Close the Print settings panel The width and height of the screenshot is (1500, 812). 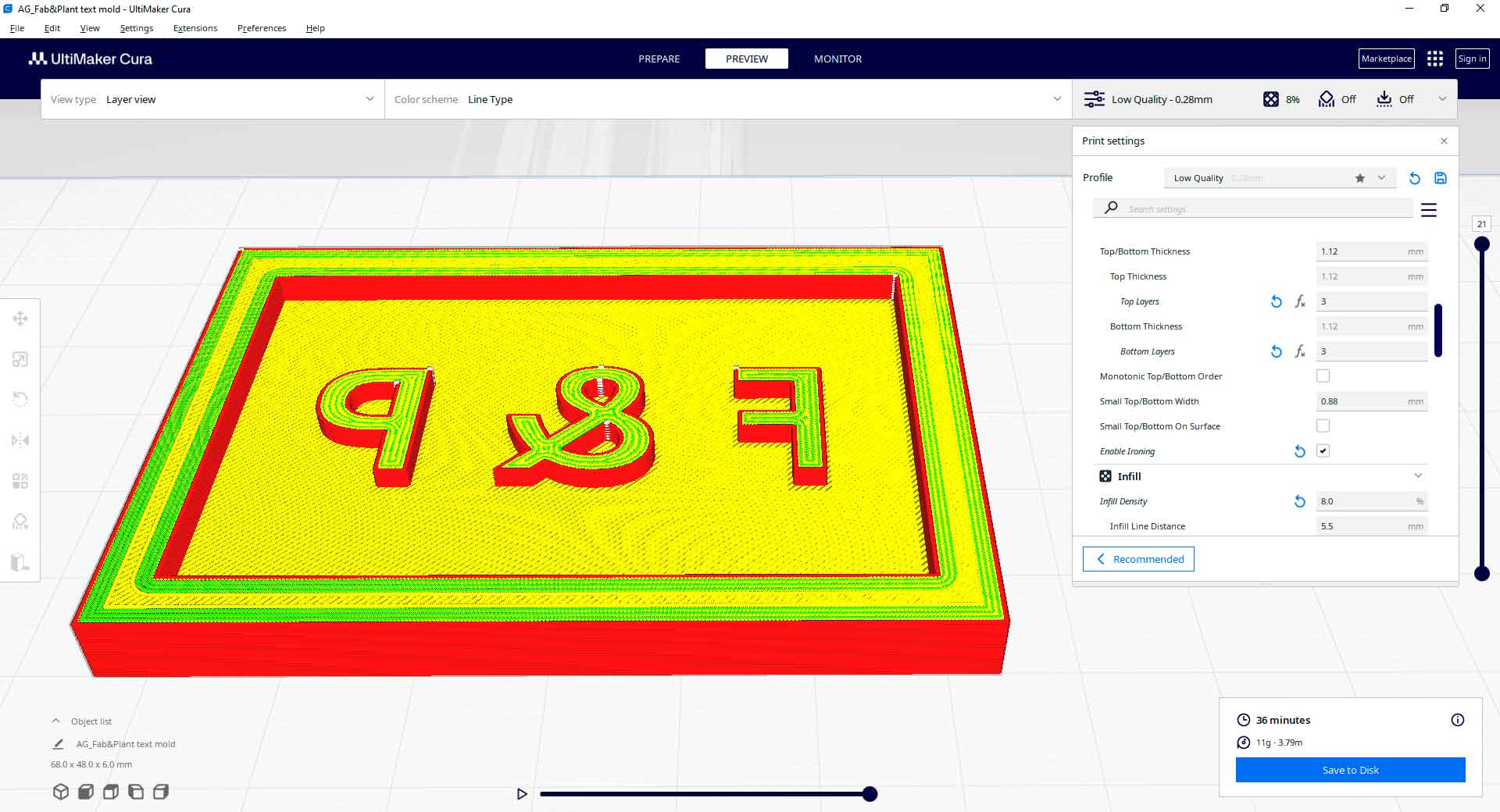pyautogui.click(x=1444, y=141)
